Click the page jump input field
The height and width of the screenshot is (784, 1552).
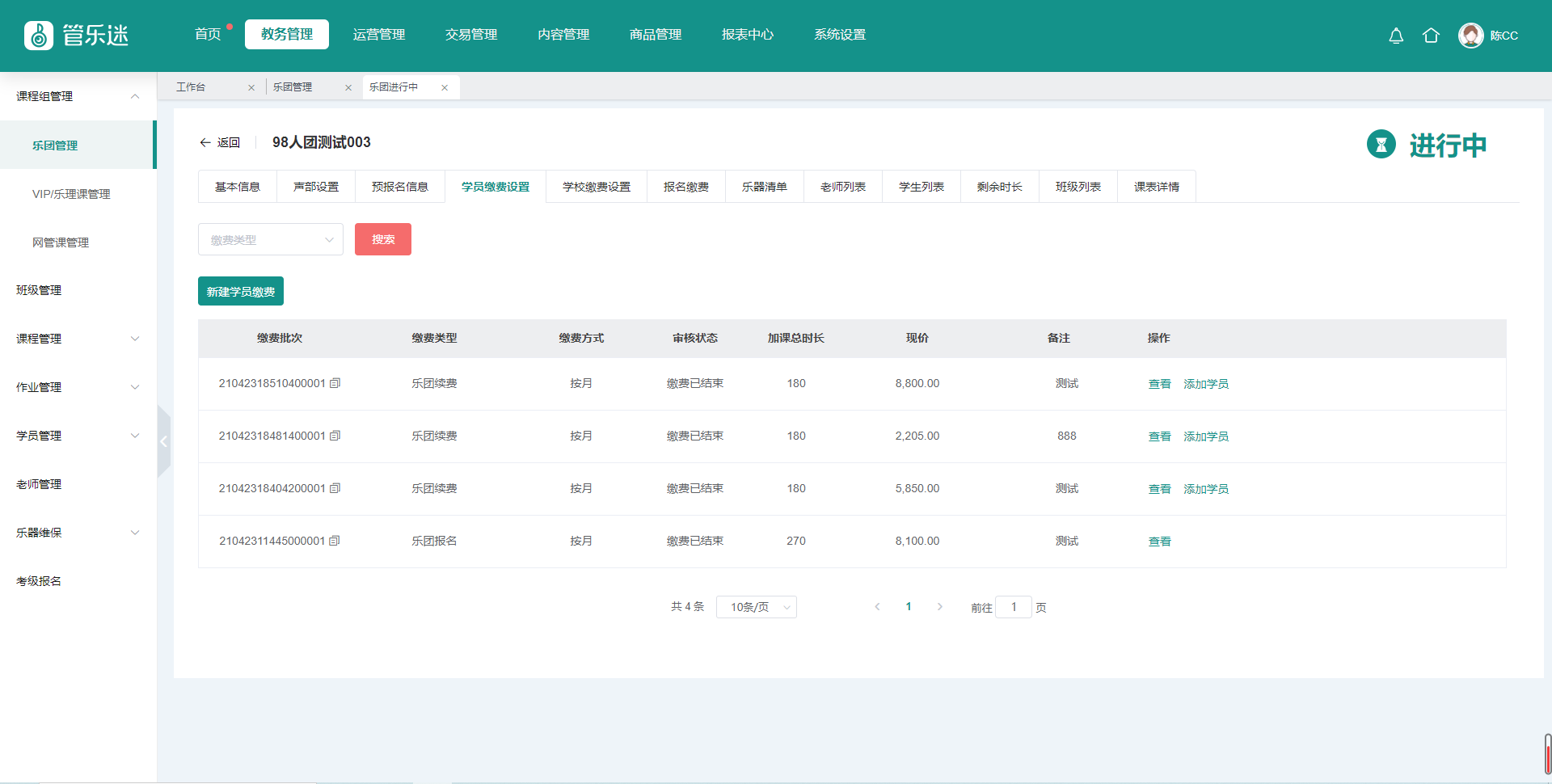[1013, 607]
